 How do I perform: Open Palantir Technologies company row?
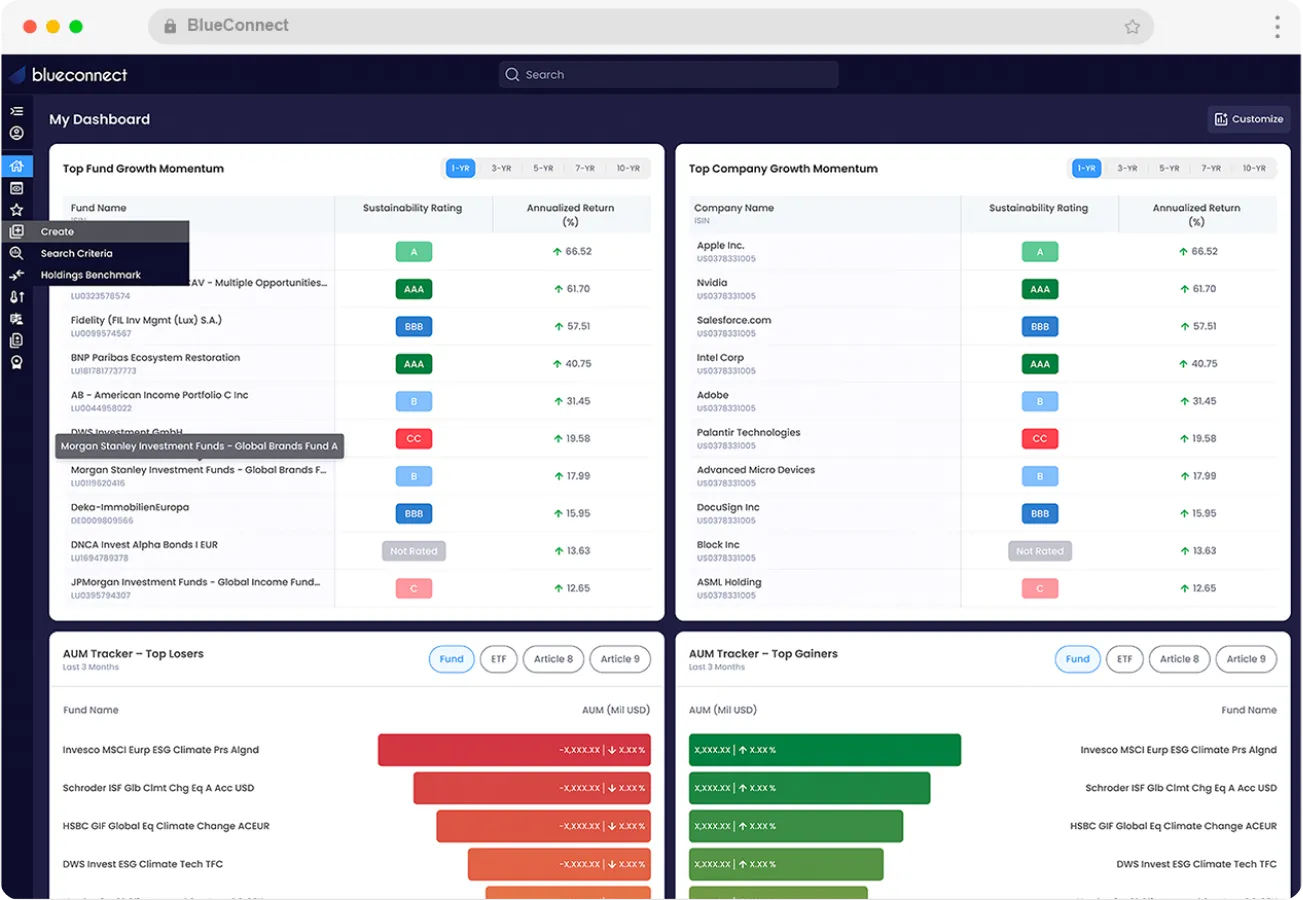pyautogui.click(x=983, y=439)
